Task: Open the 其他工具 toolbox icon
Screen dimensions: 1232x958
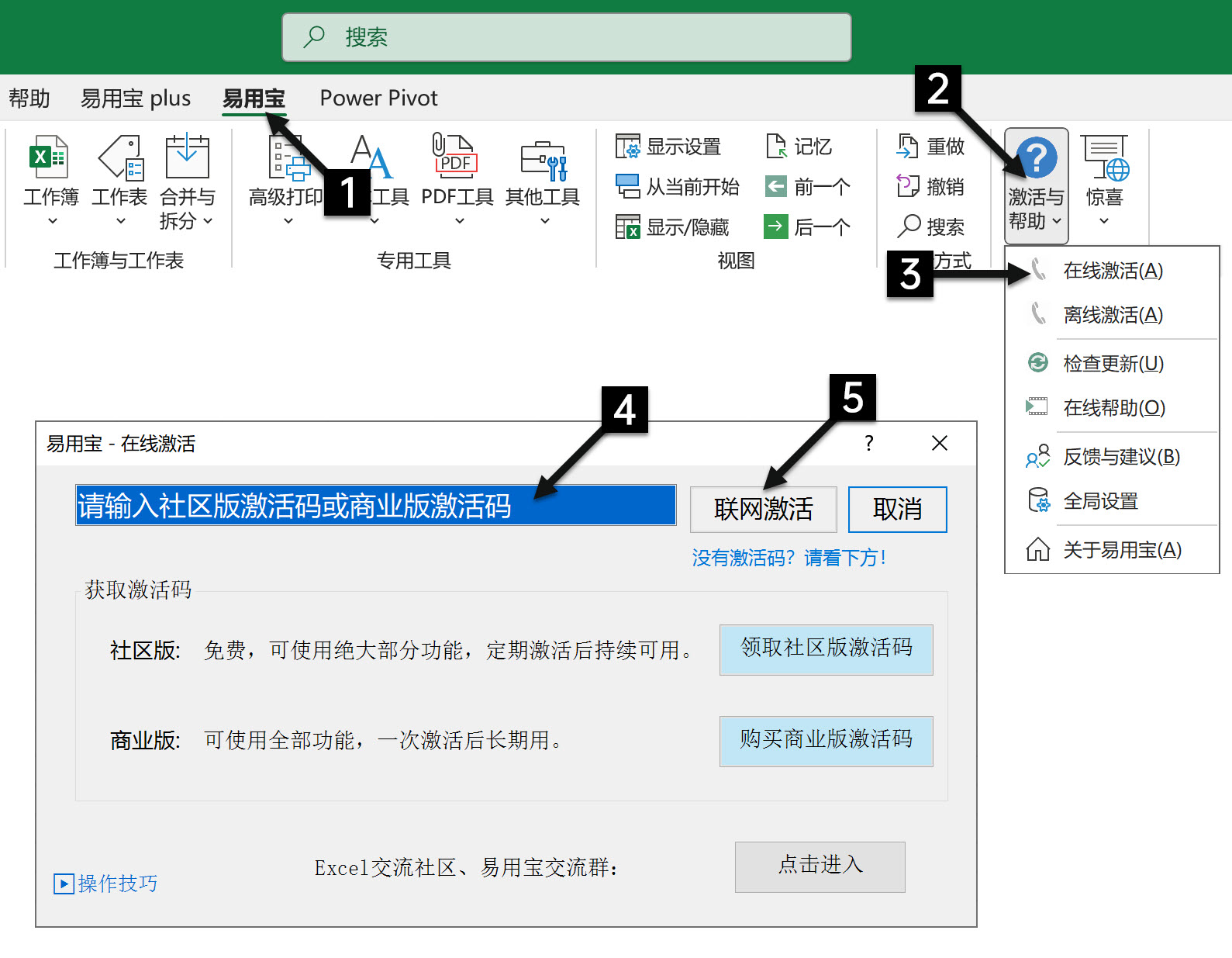Action: coord(544,161)
